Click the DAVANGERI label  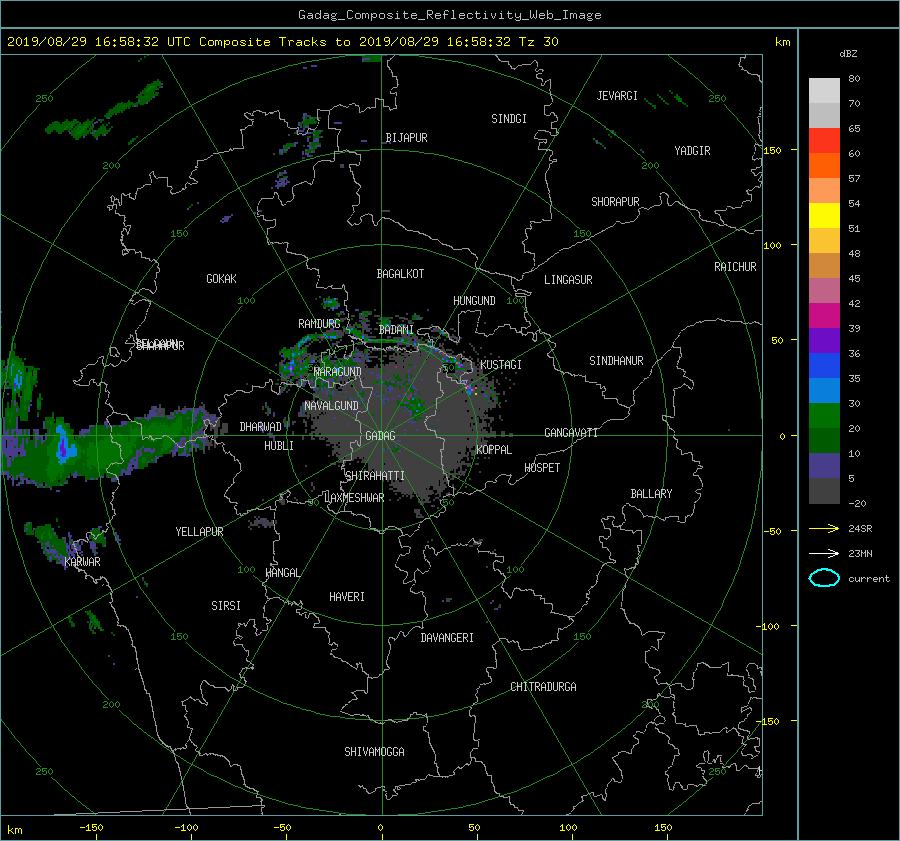[x=447, y=638]
